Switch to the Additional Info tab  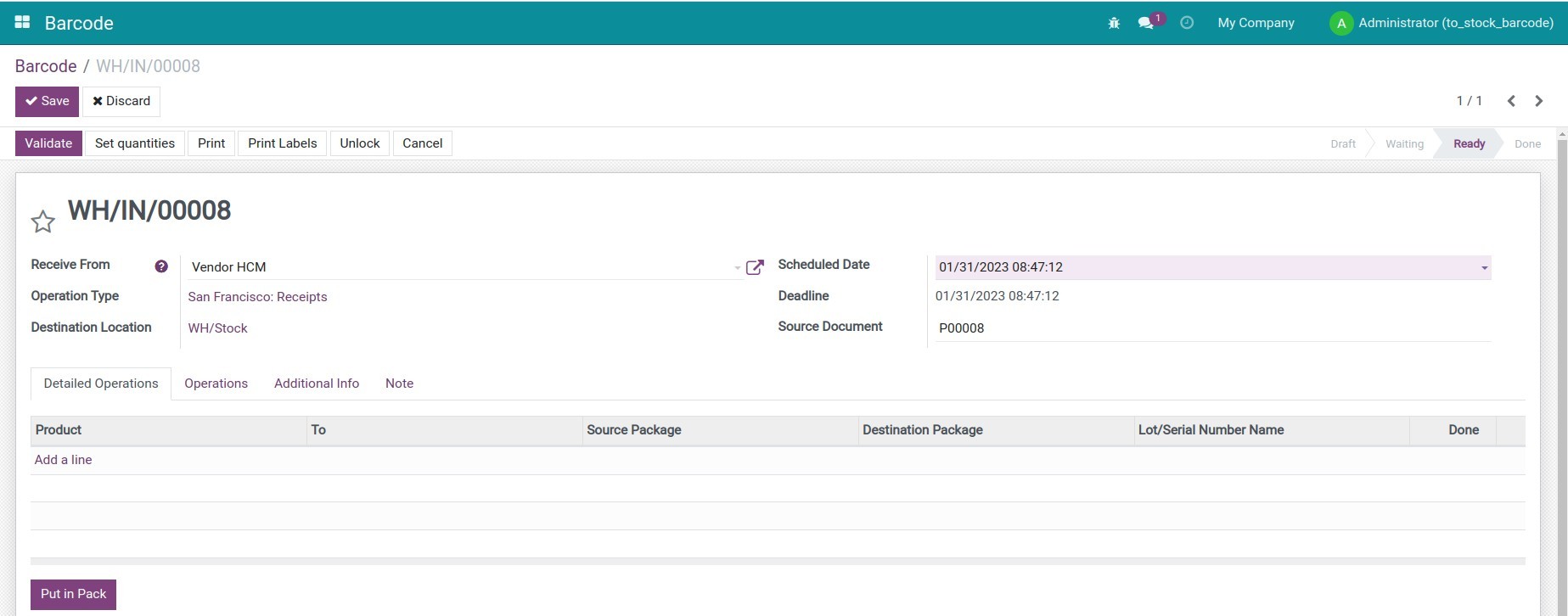pyautogui.click(x=316, y=384)
